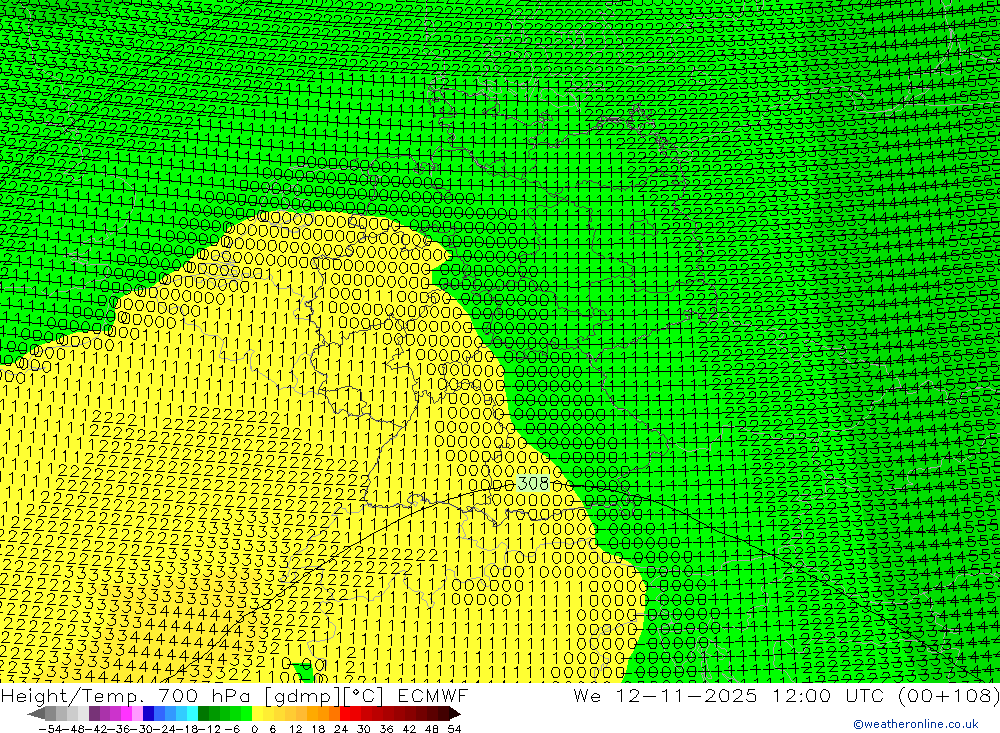Image resolution: width=1000 pixels, height=733 pixels.
Task: Select the dark blue legend swatch
Action: click(149, 713)
